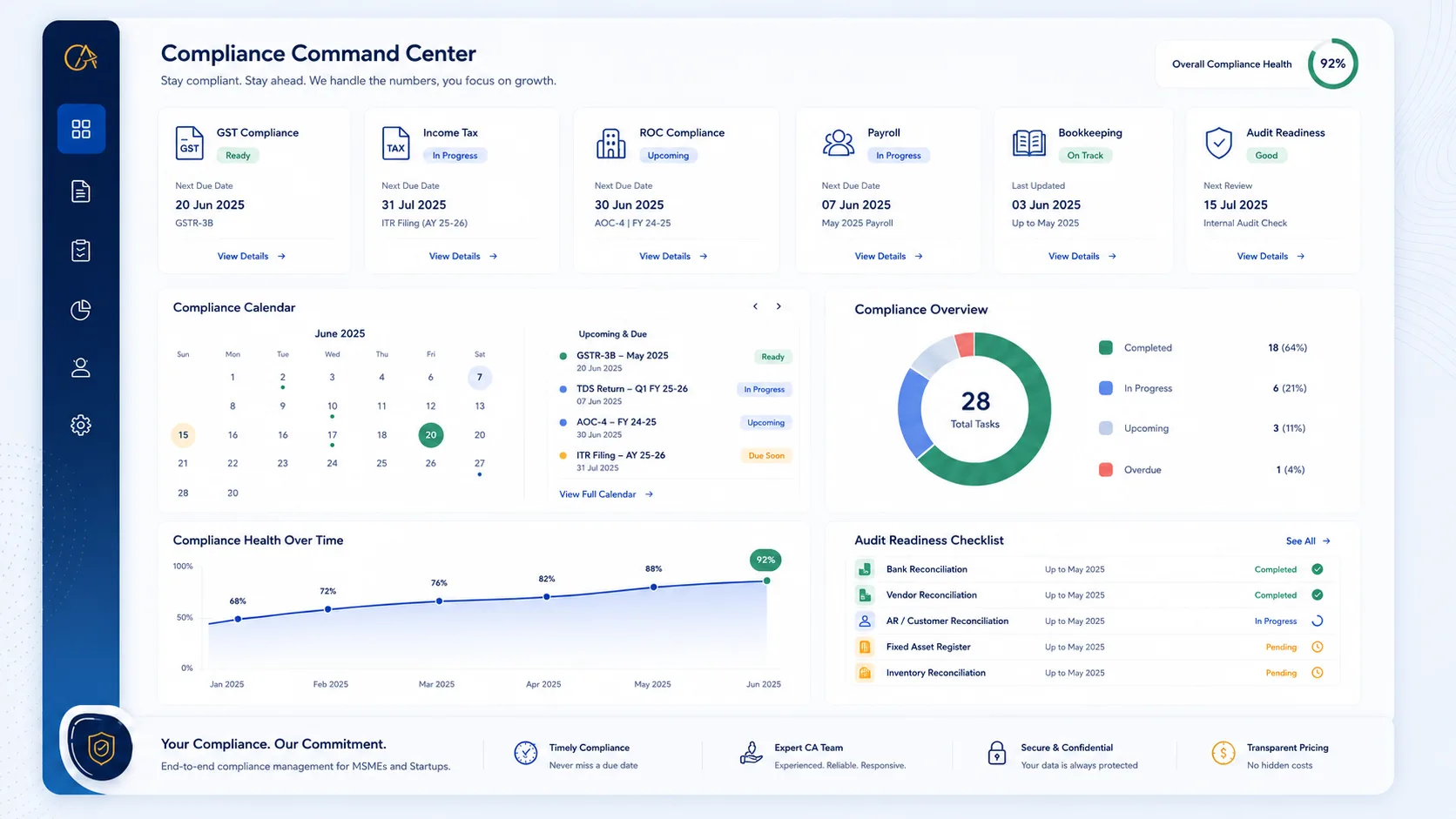Screen dimensions: 1456x819
Task: Open the pie chart reports sidebar icon
Action: coord(81,310)
